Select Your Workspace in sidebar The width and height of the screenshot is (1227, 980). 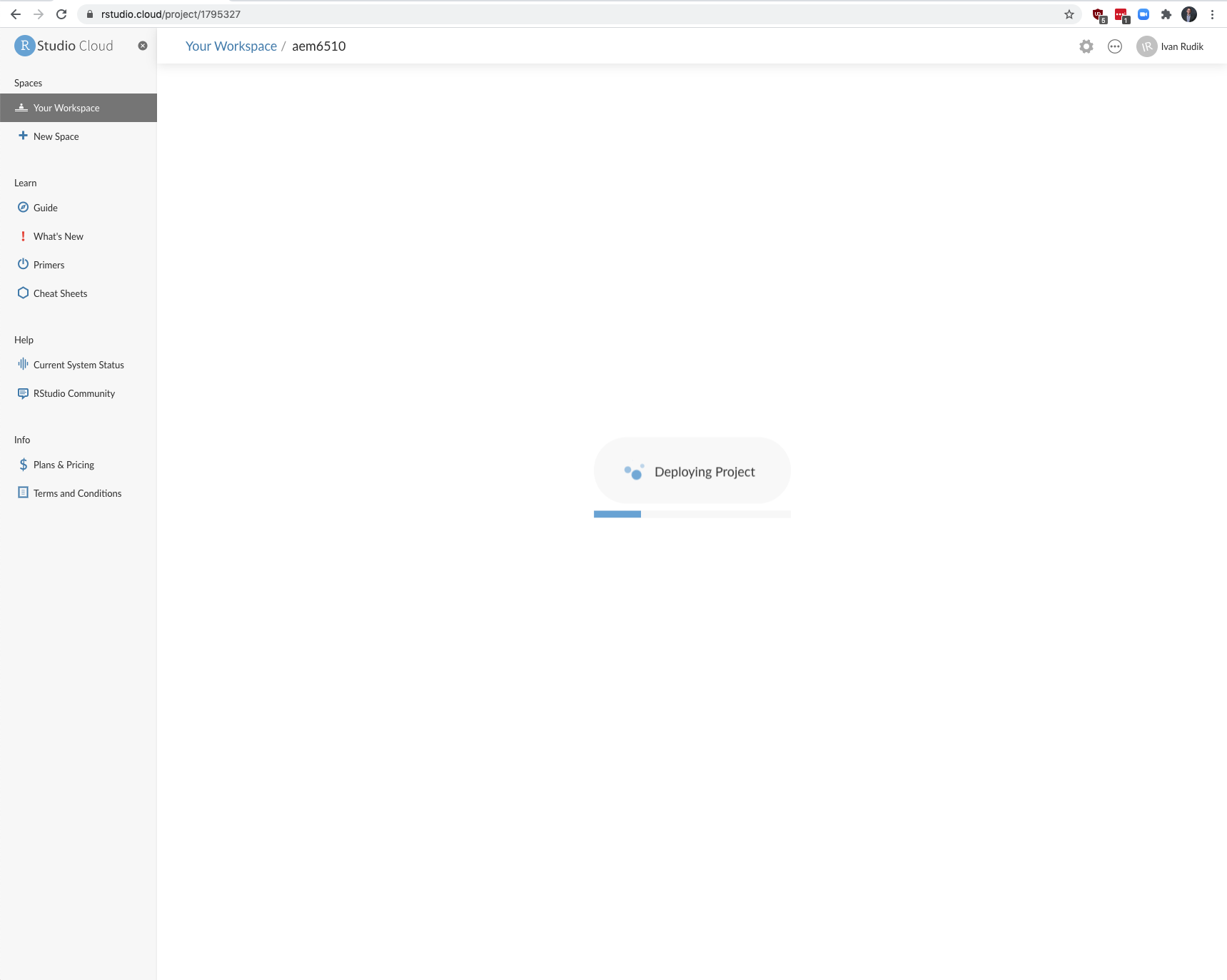tap(66, 108)
